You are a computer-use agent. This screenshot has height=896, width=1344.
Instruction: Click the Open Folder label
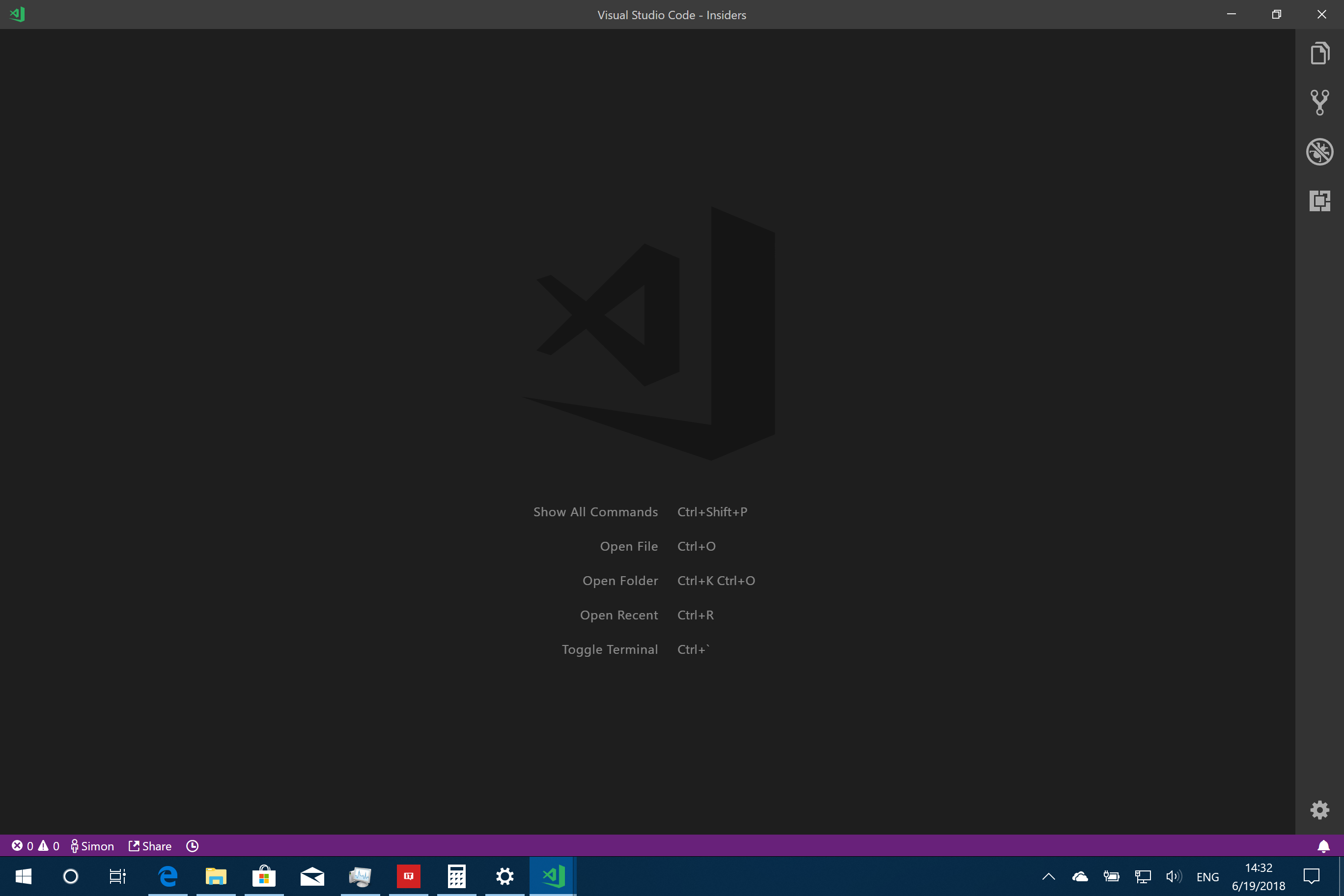pyautogui.click(x=620, y=581)
